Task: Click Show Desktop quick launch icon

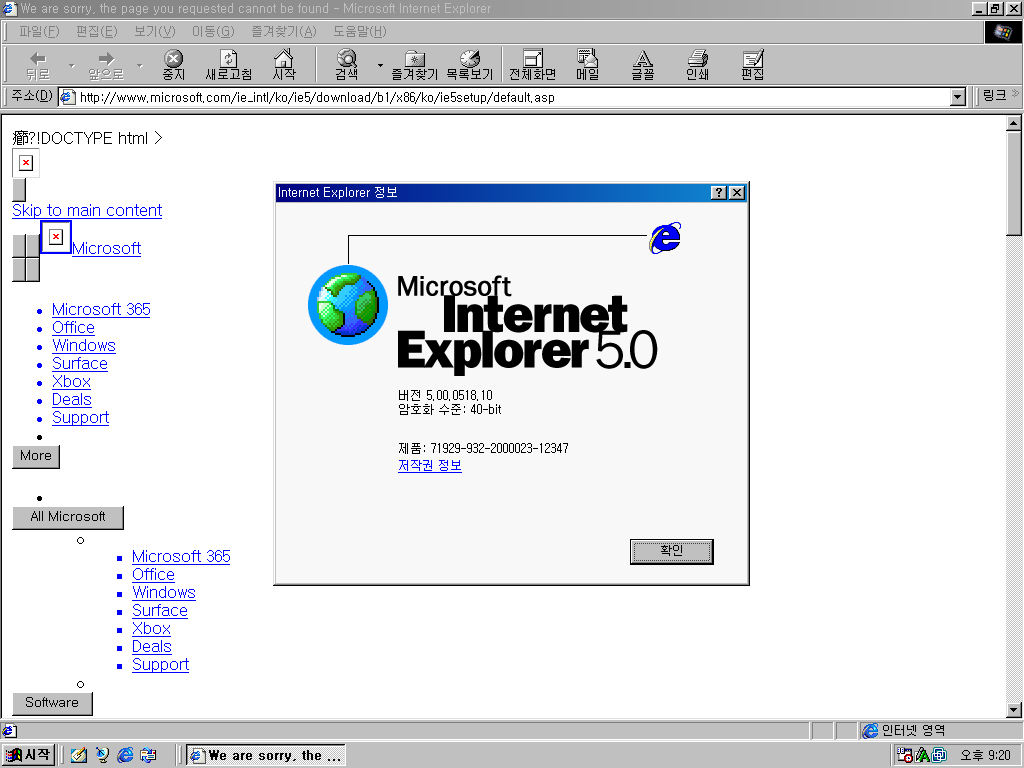Action: (x=79, y=756)
